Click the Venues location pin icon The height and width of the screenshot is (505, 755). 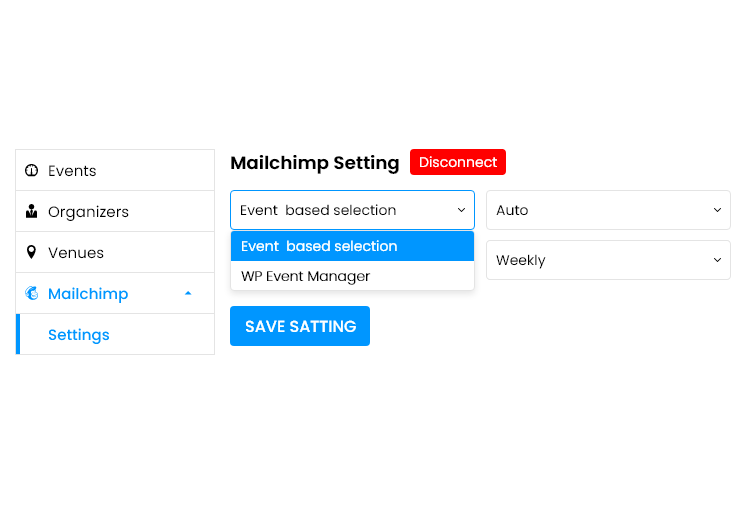(x=31, y=252)
